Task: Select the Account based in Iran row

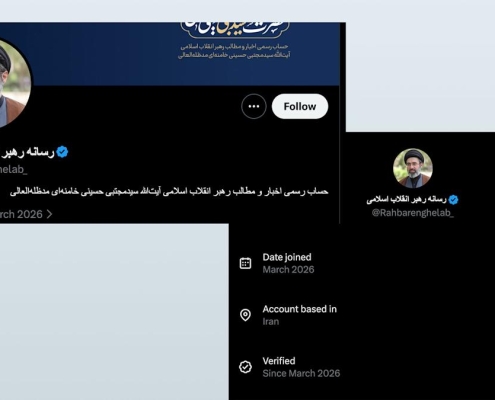Action: coord(288,315)
